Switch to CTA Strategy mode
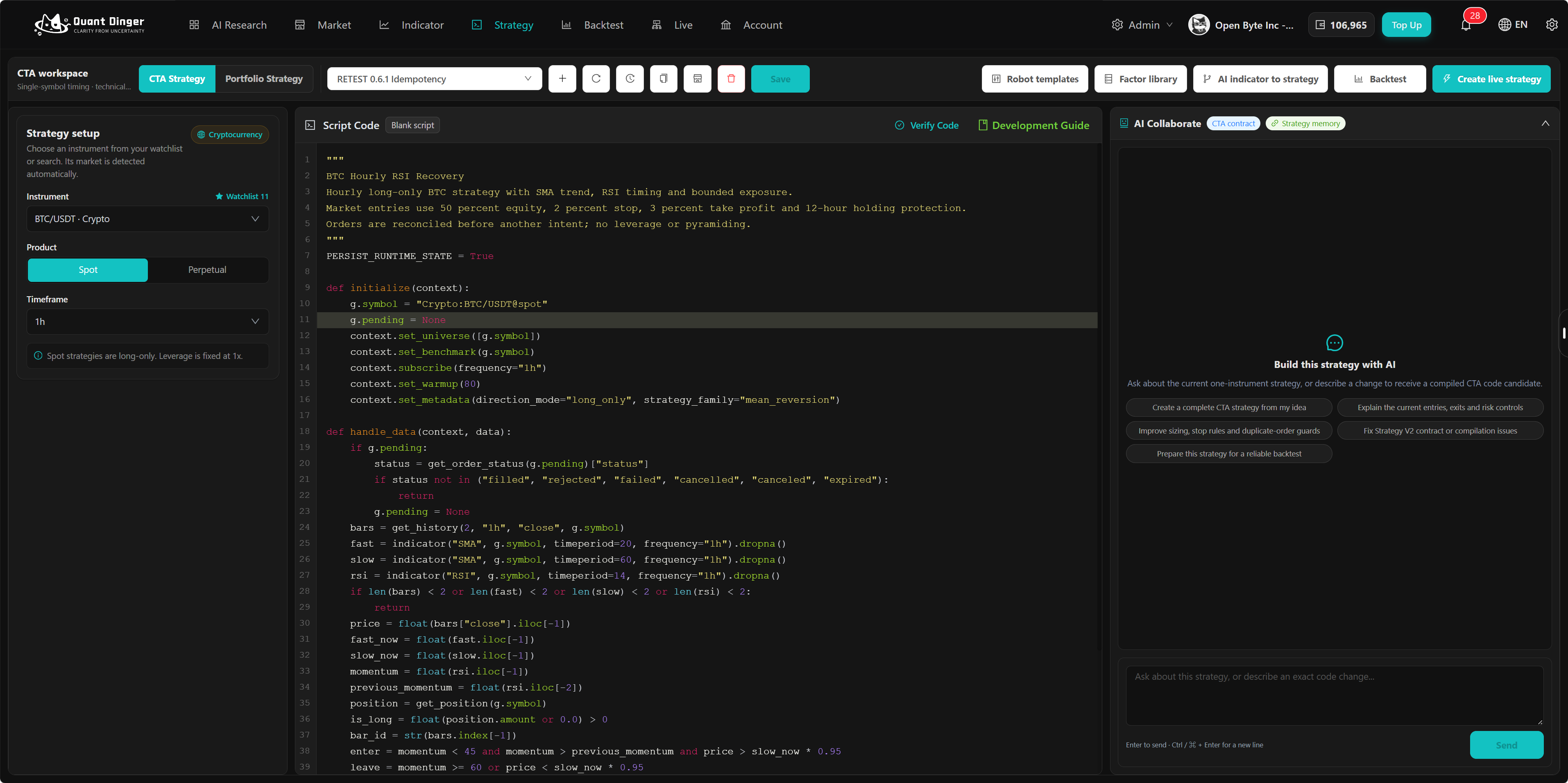 177,79
